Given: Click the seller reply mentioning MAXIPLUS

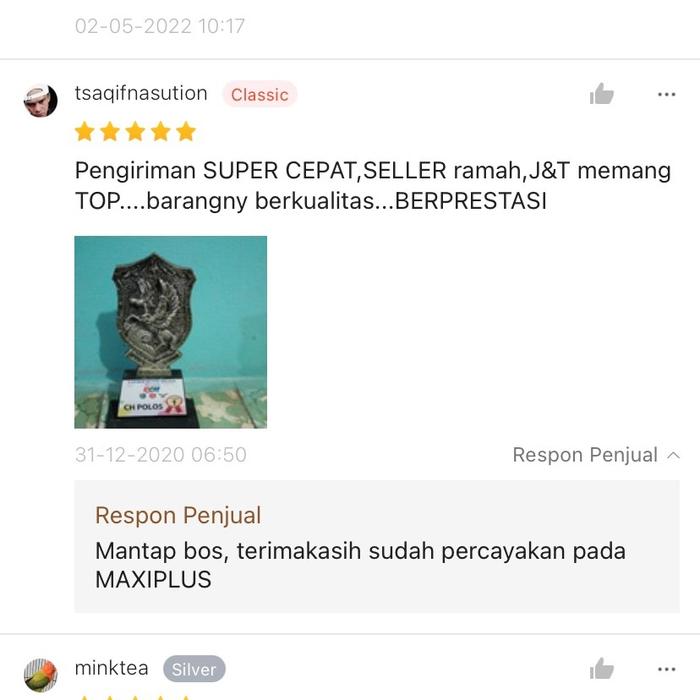Looking at the screenshot, I should (x=360, y=565).
